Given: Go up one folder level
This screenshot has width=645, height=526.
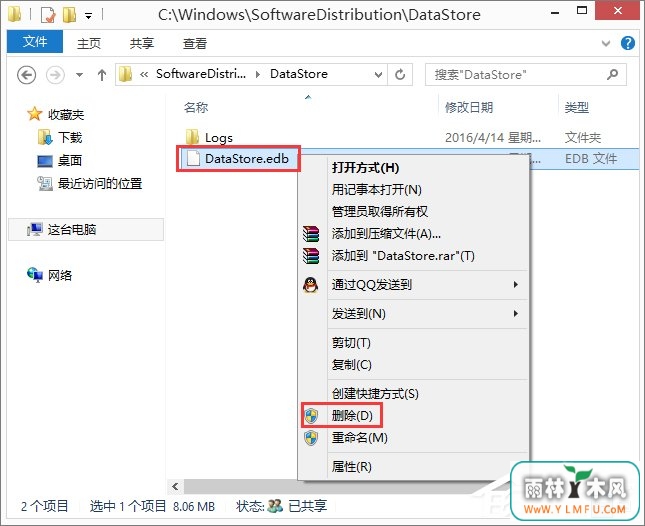Looking at the screenshot, I should pyautogui.click(x=102, y=75).
